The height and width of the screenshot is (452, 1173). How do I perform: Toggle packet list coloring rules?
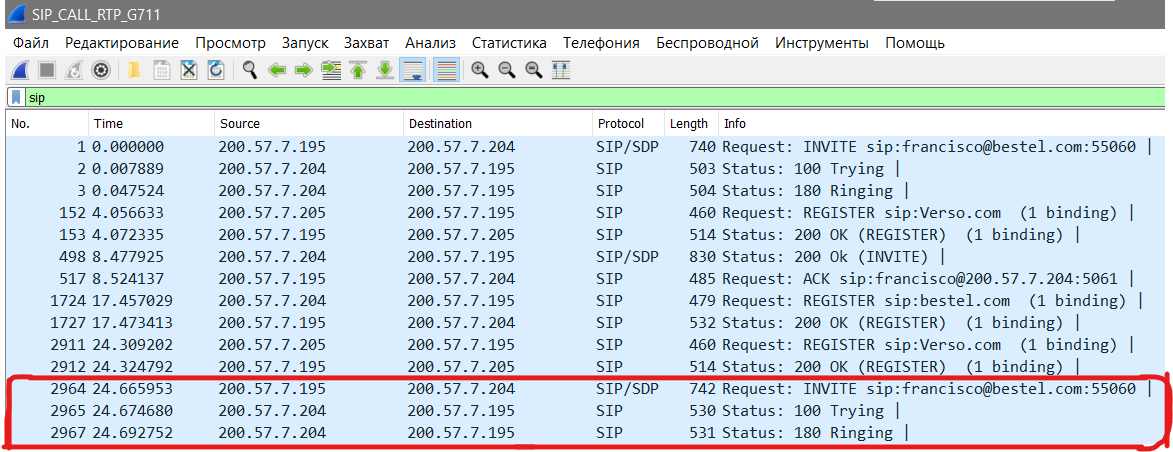coord(446,70)
